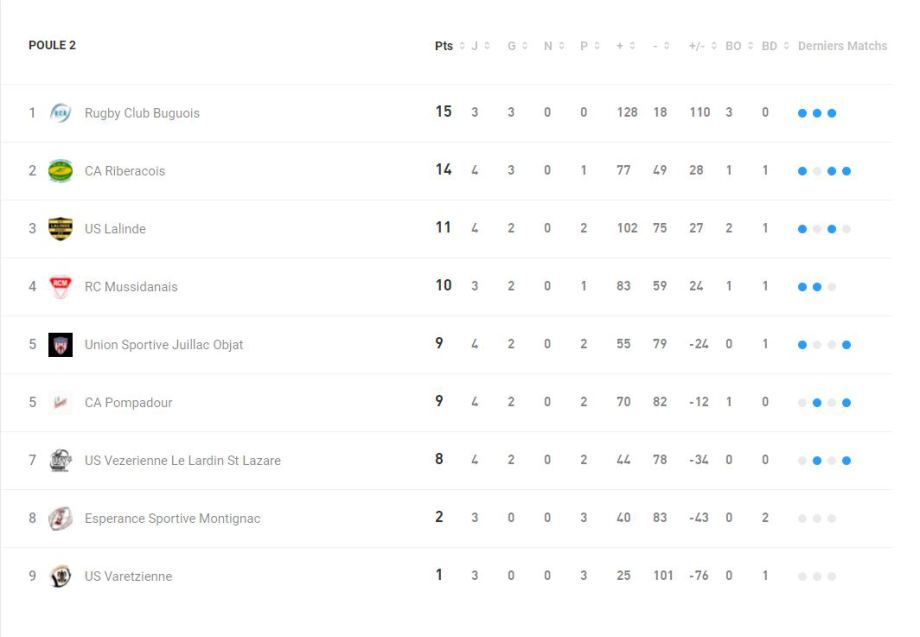Click CA Riberacois's last blue match dot
The height and width of the screenshot is (637, 920).
point(846,171)
